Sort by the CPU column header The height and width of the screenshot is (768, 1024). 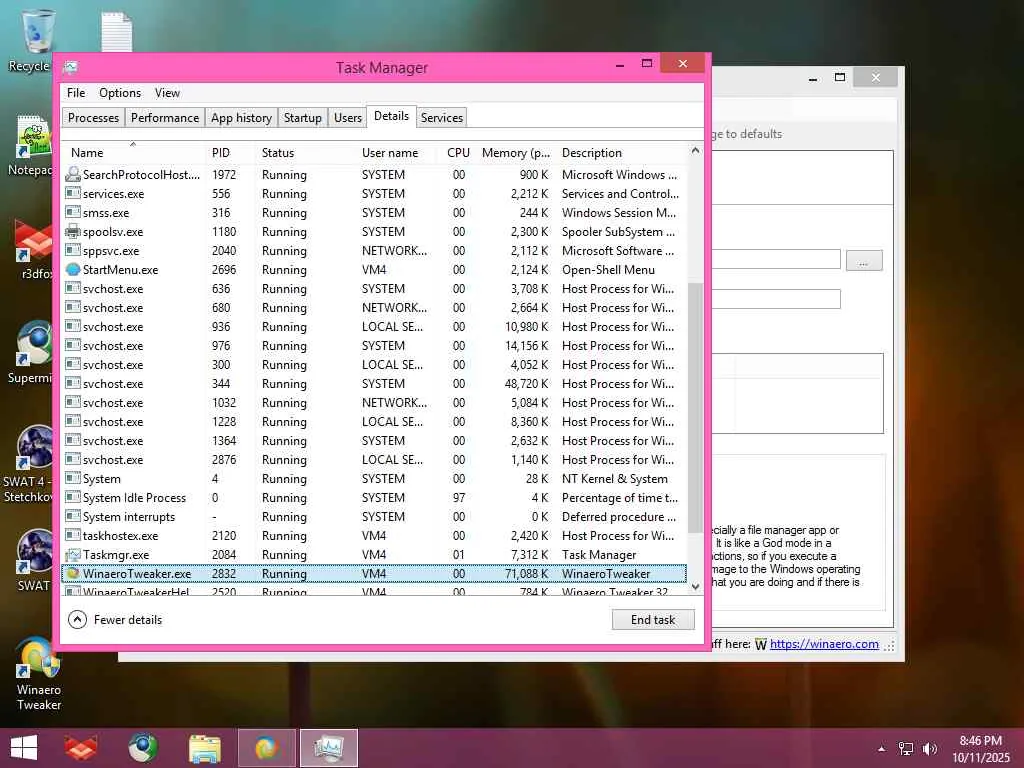pos(457,153)
